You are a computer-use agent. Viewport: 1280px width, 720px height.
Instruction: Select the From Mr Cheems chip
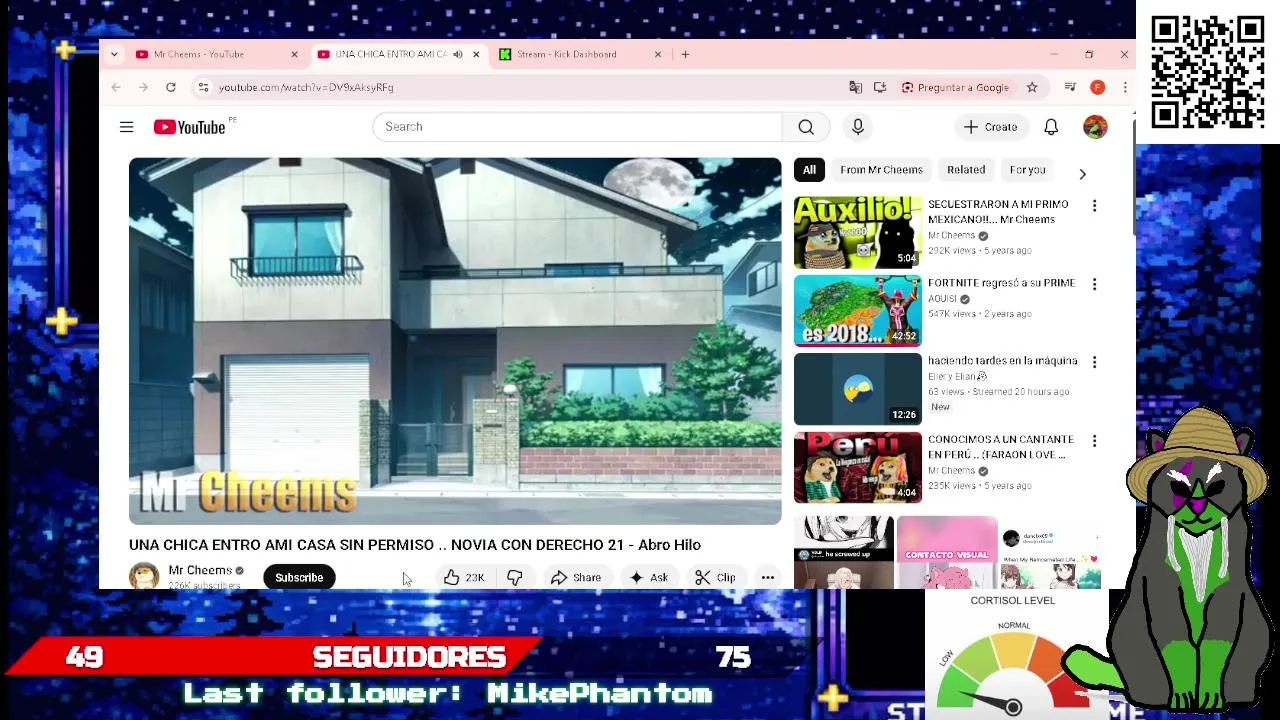click(881, 170)
